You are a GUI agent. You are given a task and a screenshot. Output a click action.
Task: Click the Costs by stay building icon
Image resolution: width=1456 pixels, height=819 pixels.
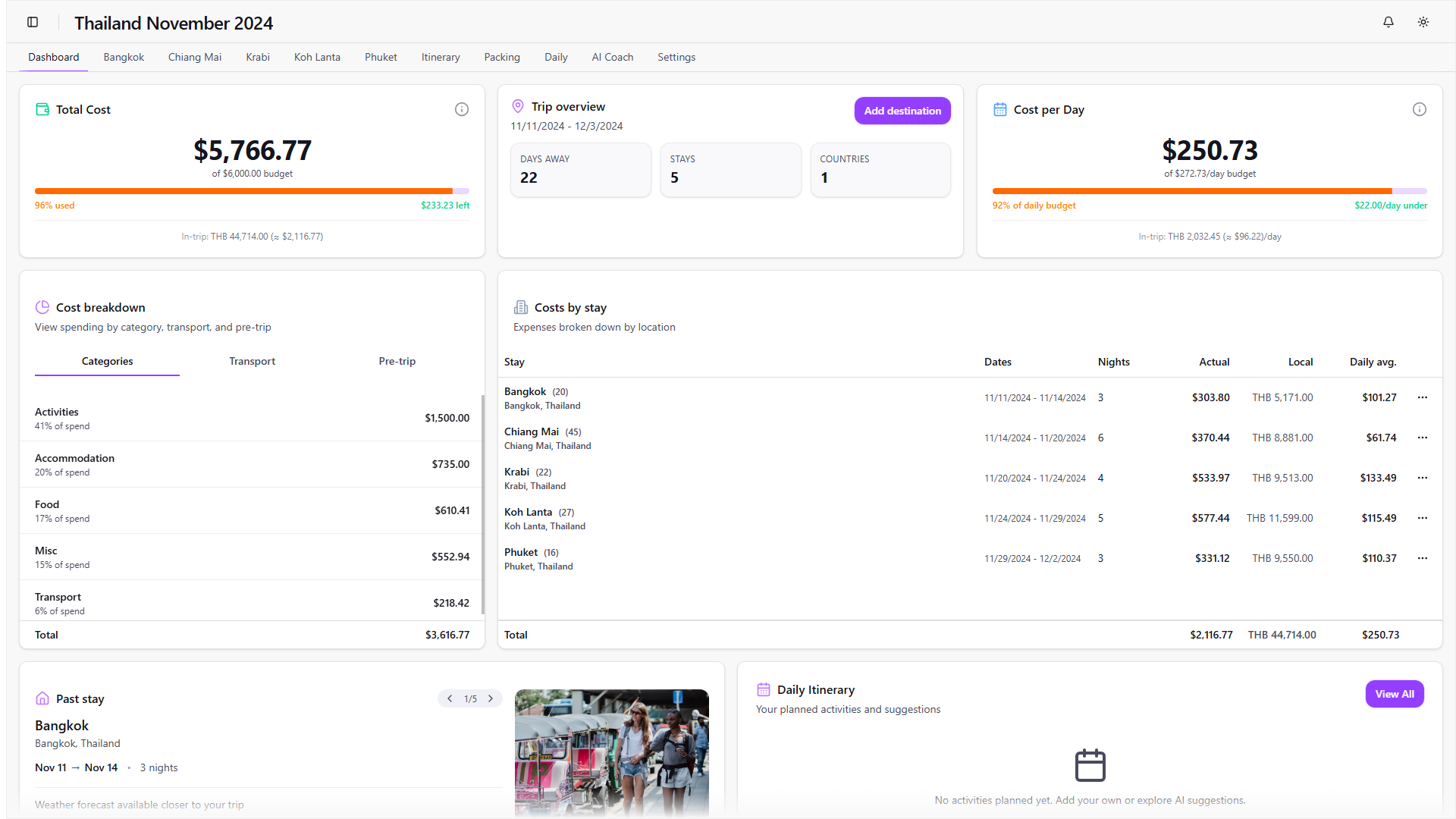(x=521, y=307)
